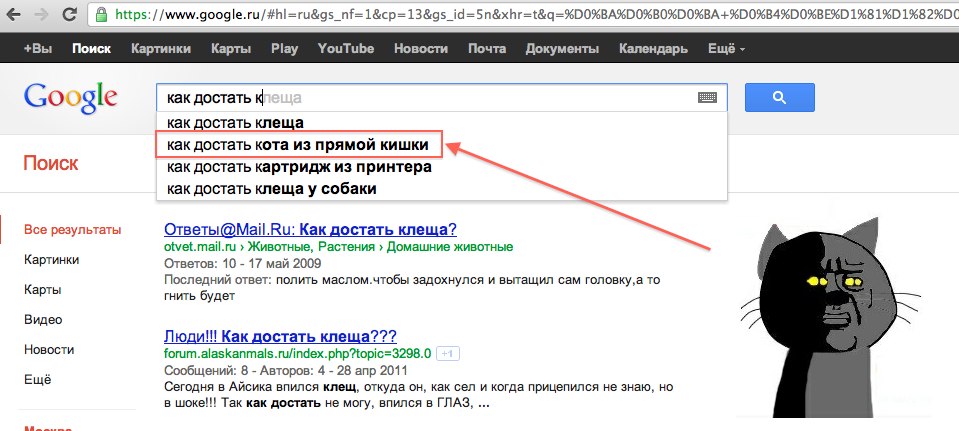The height and width of the screenshot is (431, 959).
Task: Click the Google logo
Action: [x=70, y=98]
